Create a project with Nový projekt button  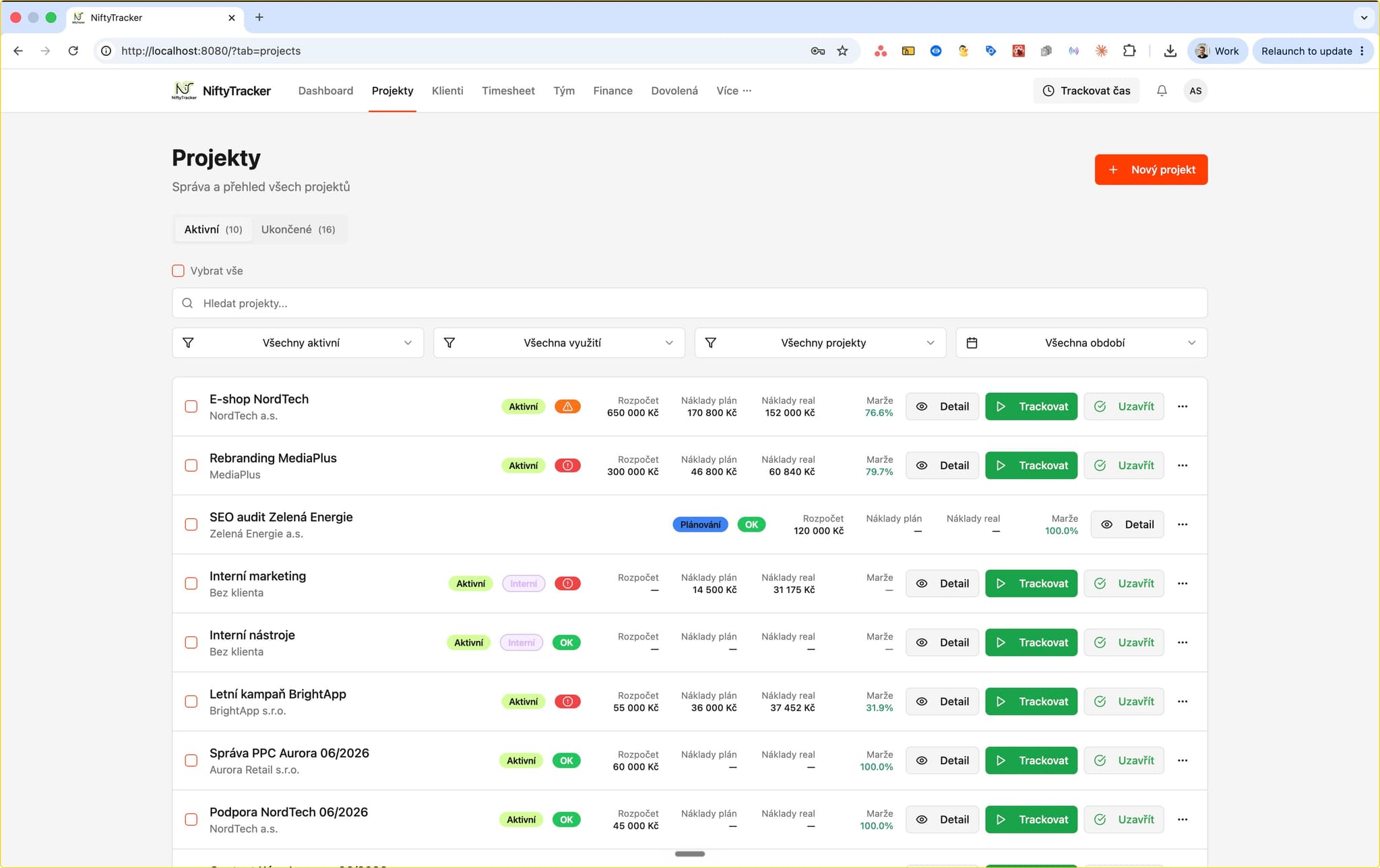(1151, 170)
